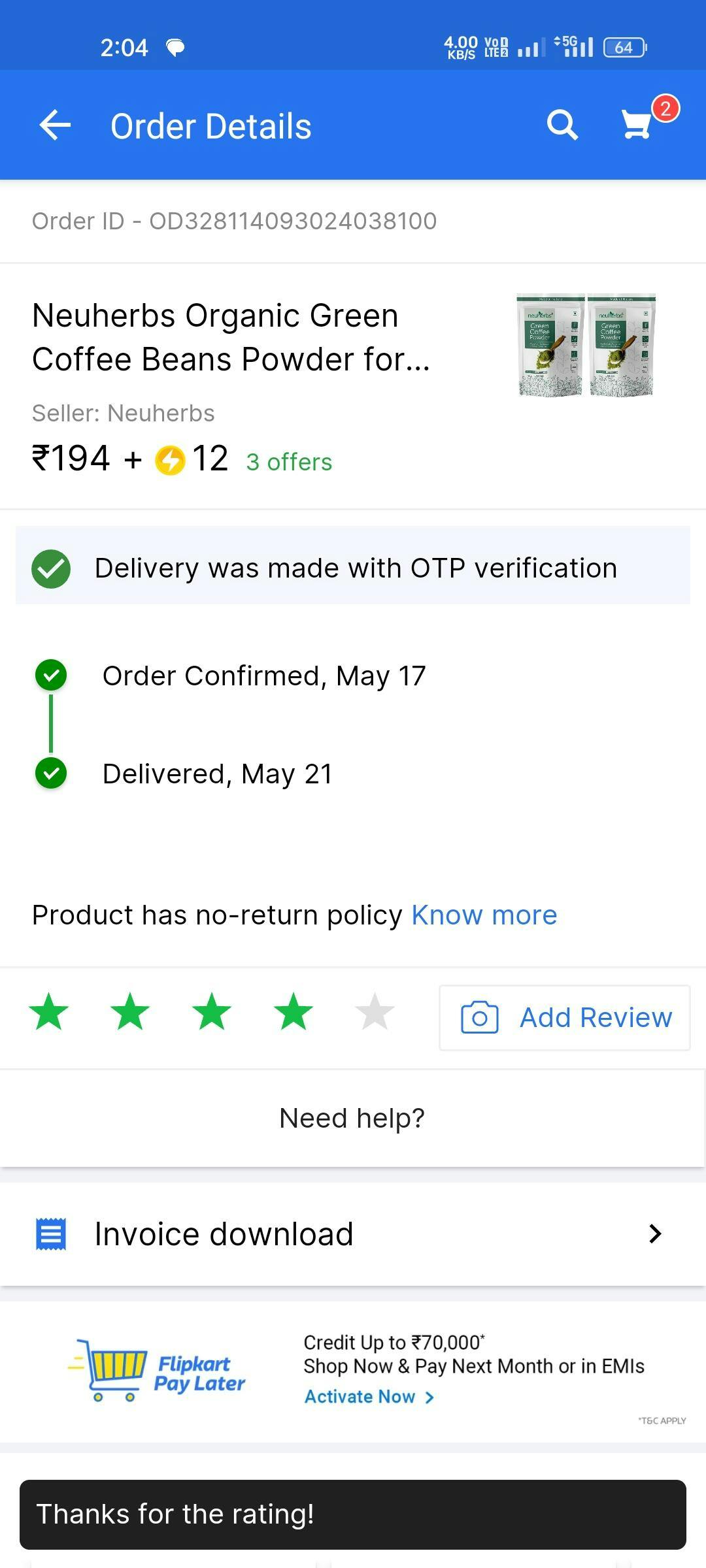Tap the SuperCoin lightning icon
This screenshot has width=706, height=1568.
tap(170, 460)
